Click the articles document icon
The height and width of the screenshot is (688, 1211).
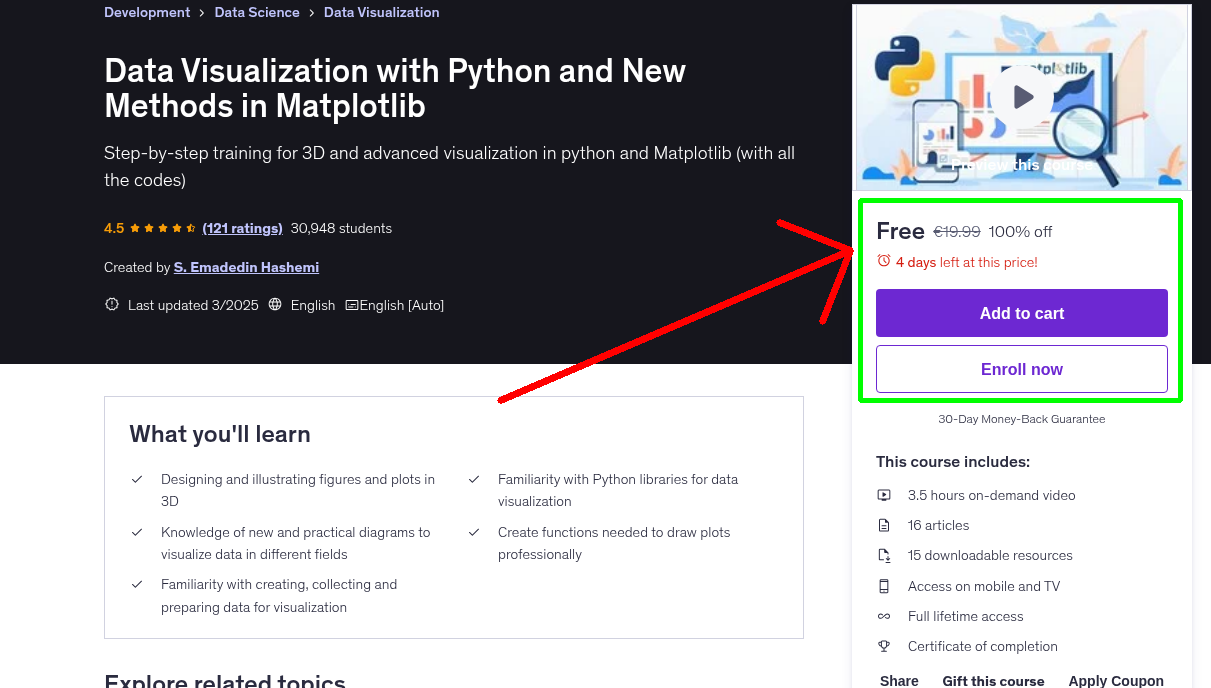[x=884, y=525]
